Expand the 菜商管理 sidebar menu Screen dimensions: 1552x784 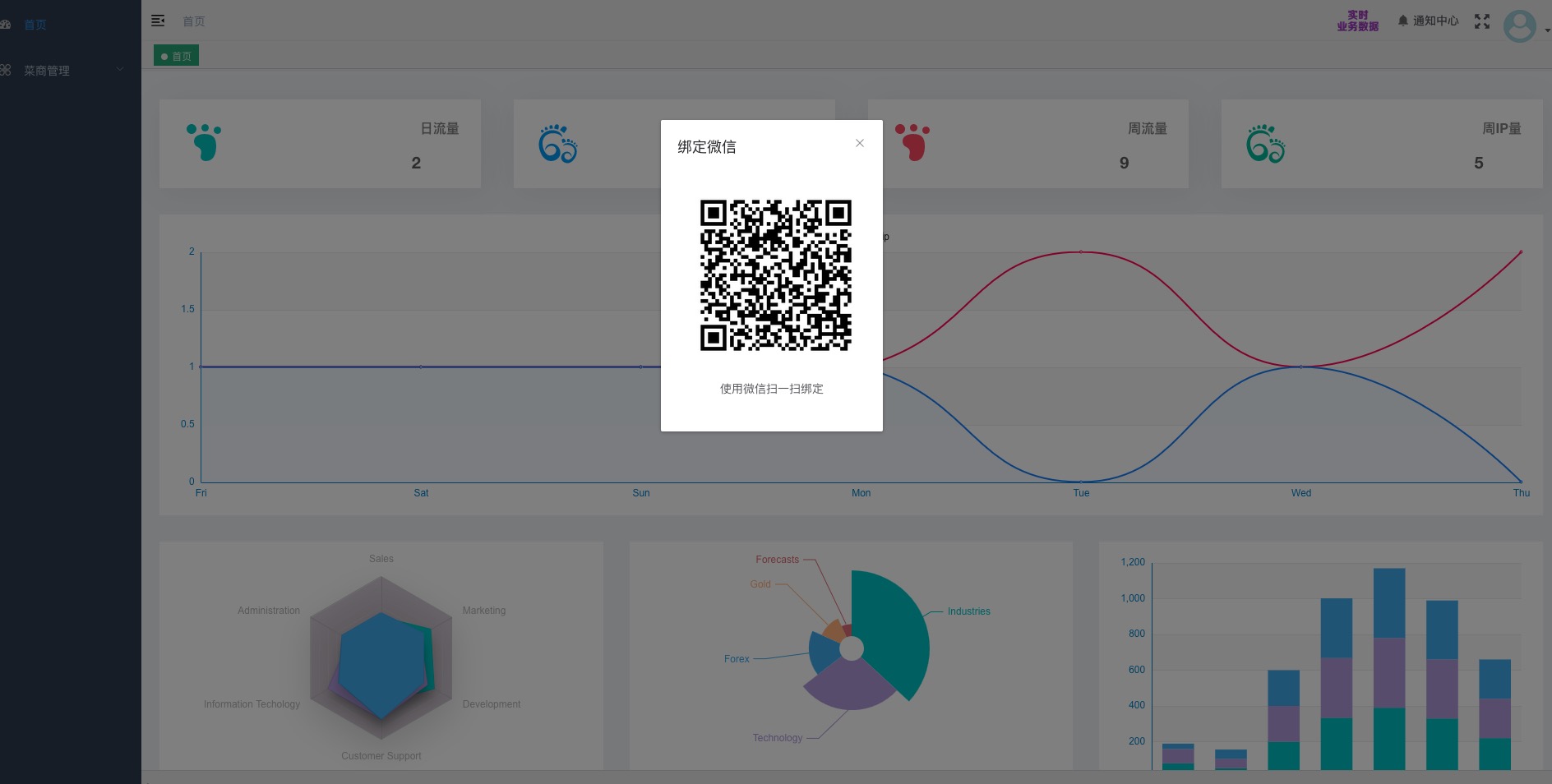point(71,71)
